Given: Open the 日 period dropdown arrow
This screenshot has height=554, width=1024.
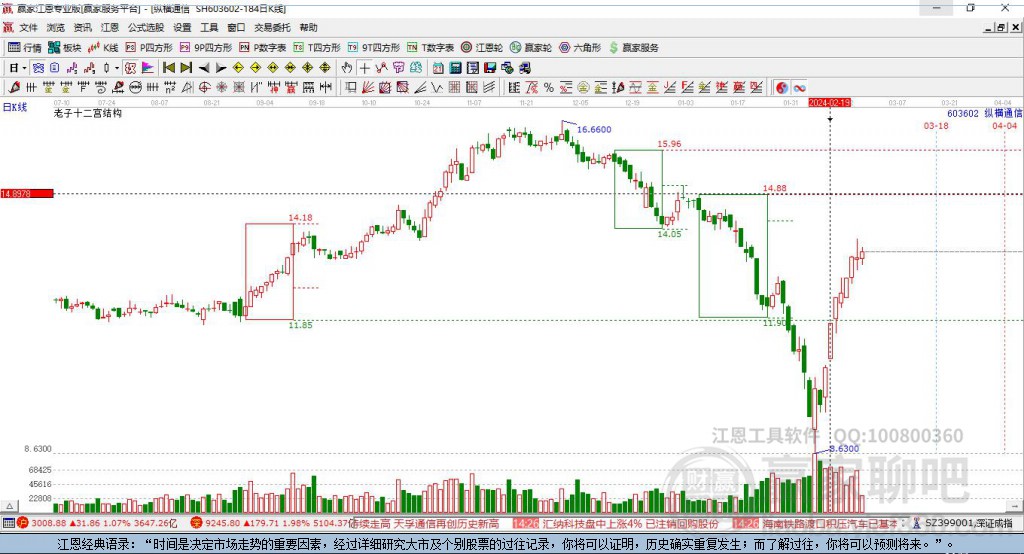Looking at the screenshot, I should tap(24, 68).
